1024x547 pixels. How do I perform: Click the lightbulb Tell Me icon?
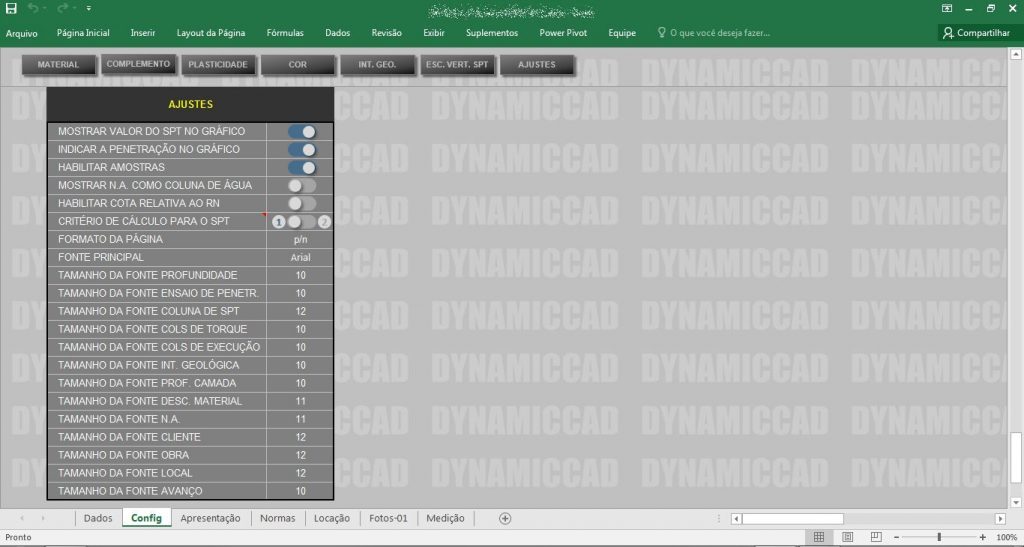click(x=661, y=32)
